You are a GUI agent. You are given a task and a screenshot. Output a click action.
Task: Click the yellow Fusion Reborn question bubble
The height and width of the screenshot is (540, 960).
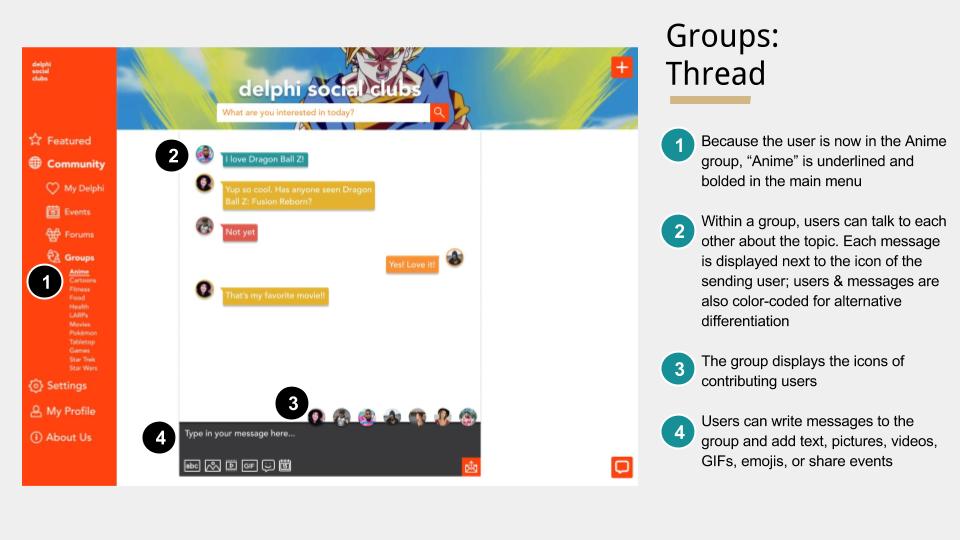tap(298, 196)
